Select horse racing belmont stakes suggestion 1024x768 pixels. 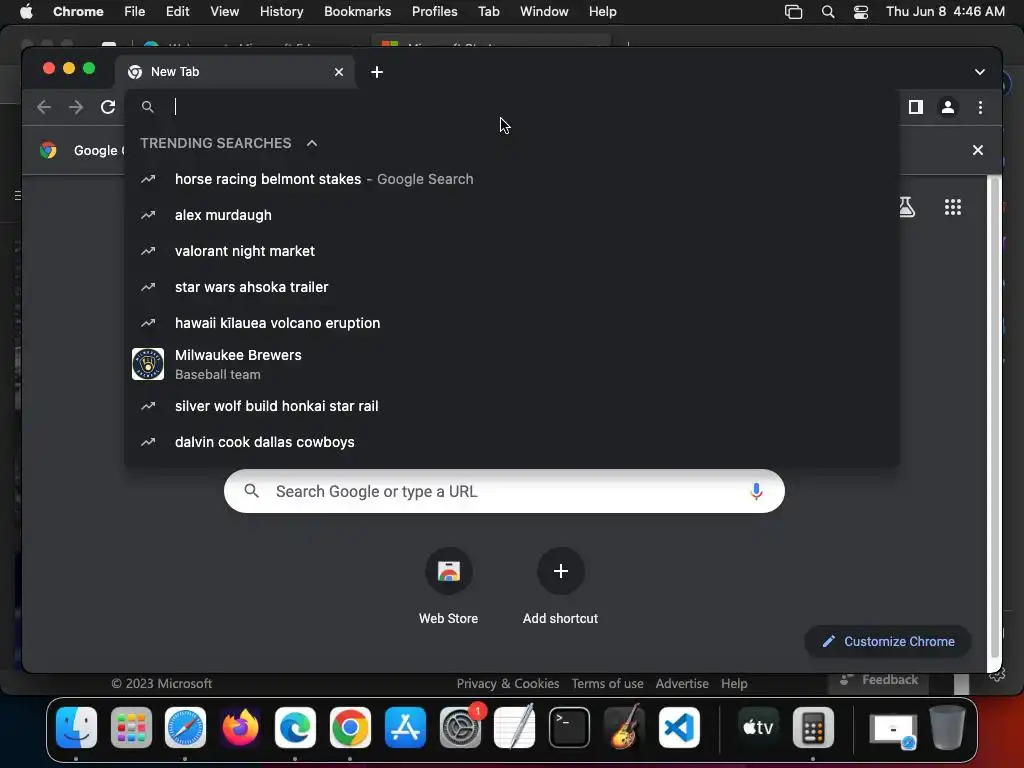point(512,179)
